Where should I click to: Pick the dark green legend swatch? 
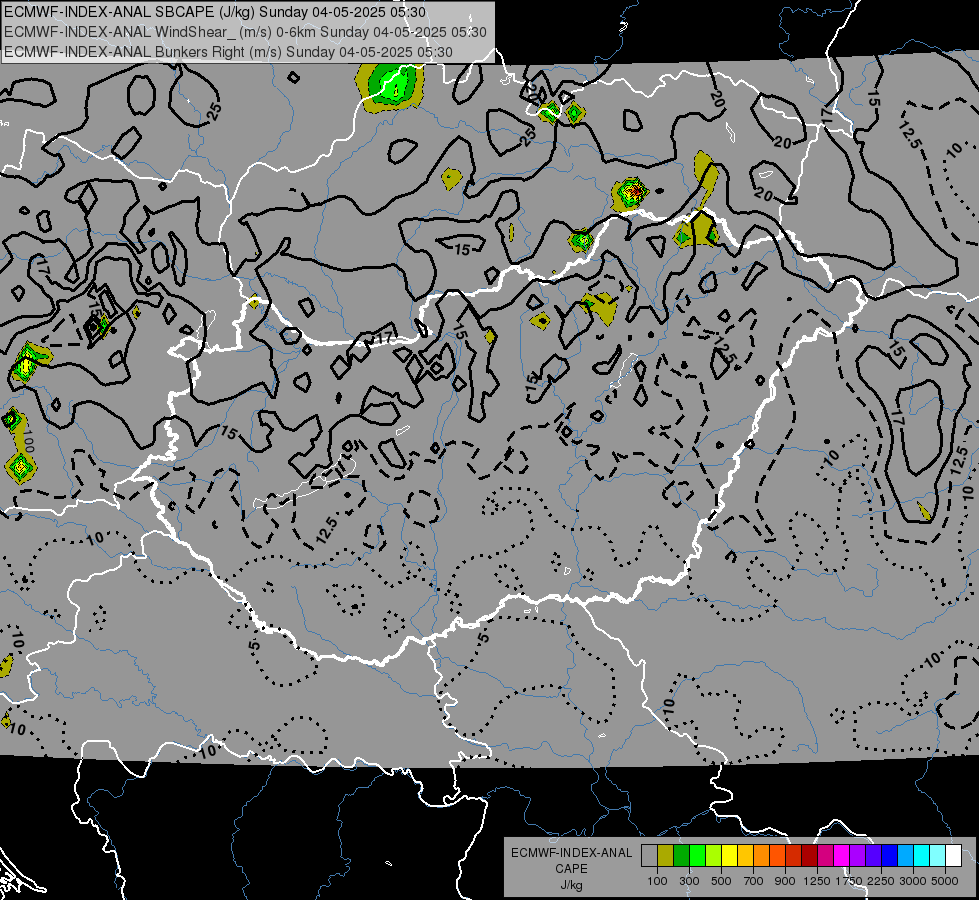pyautogui.click(x=681, y=855)
